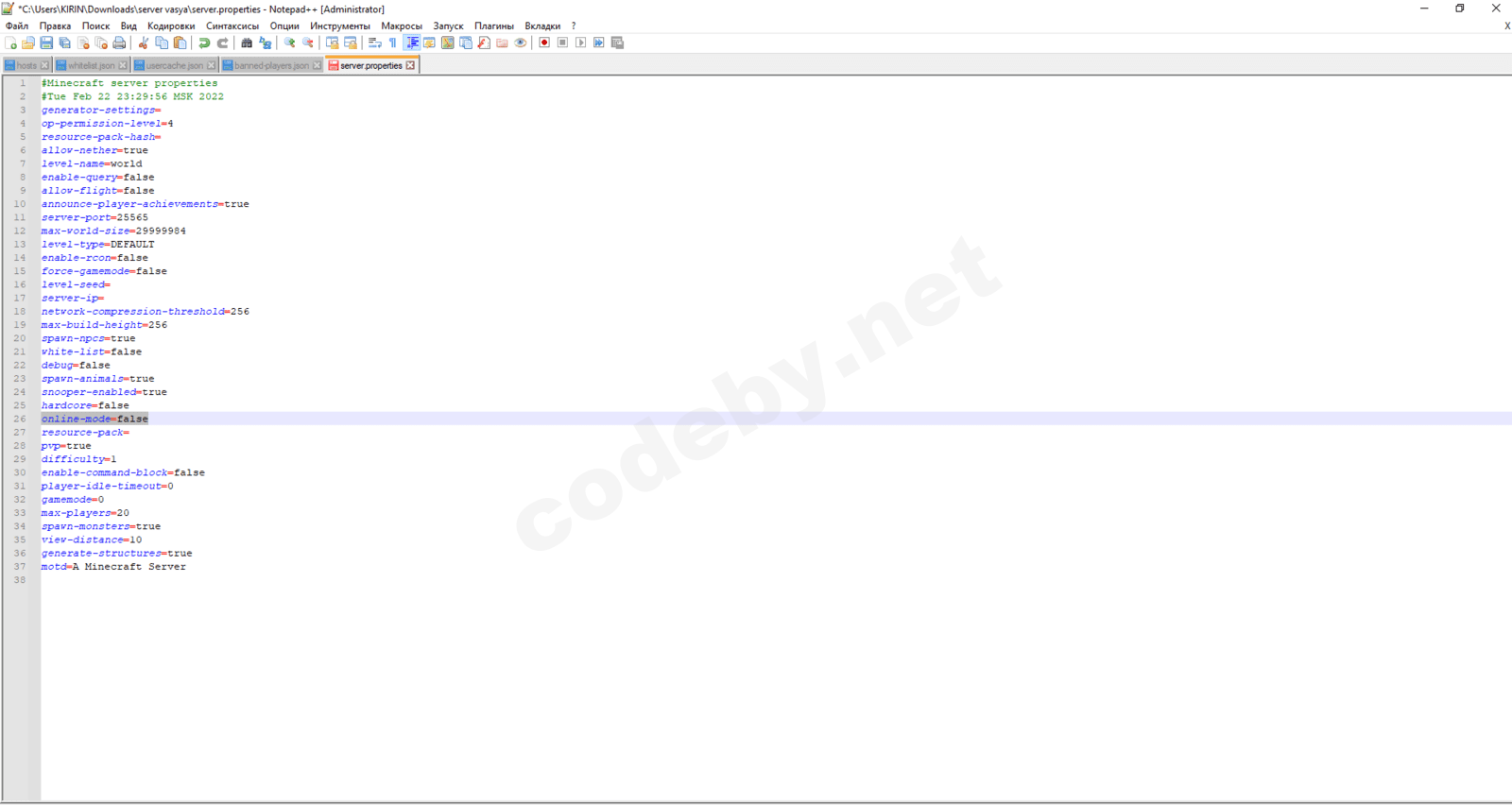Open the Запуск menu
Screen dimensions: 1512x805
pos(448,26)
